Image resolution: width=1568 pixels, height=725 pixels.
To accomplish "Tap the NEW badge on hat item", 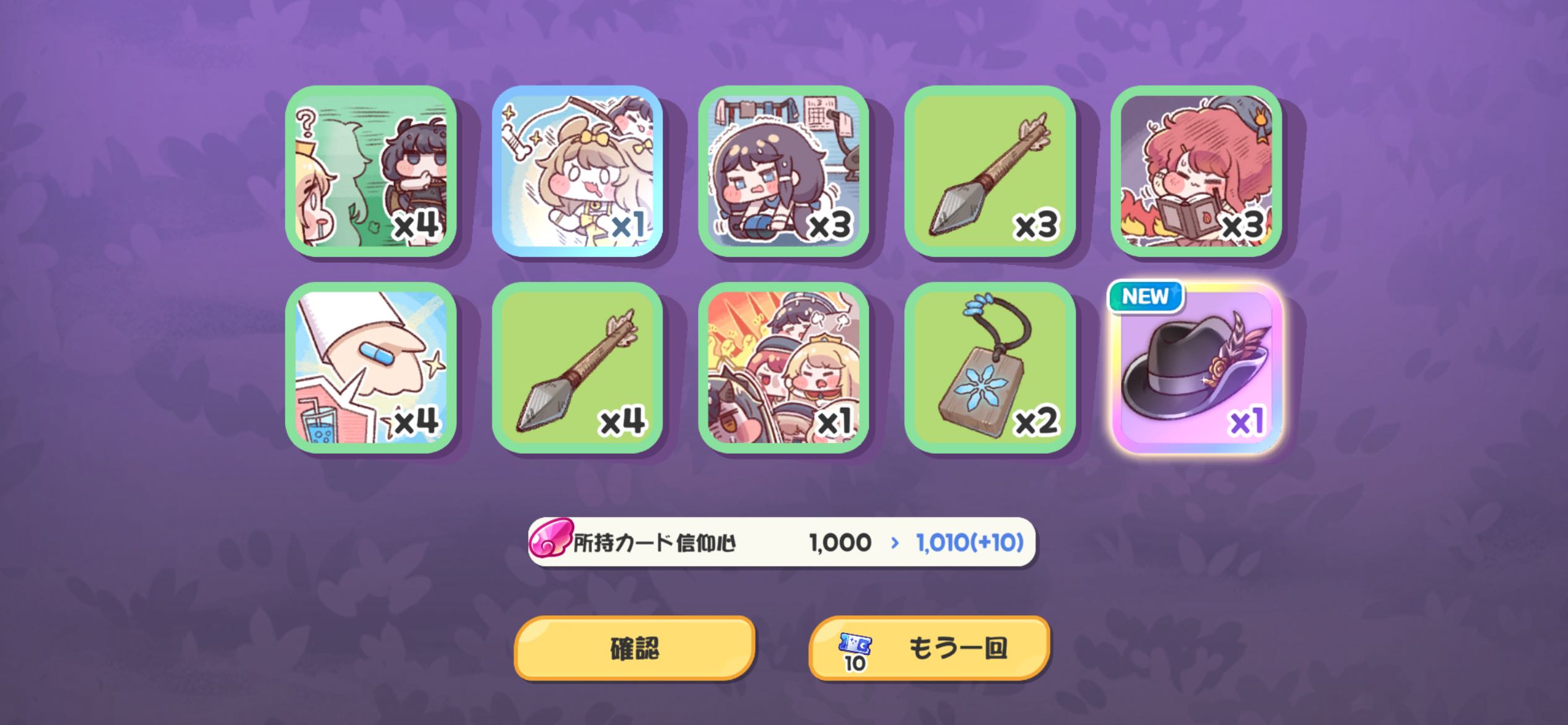I will [x=1145, y=296].
